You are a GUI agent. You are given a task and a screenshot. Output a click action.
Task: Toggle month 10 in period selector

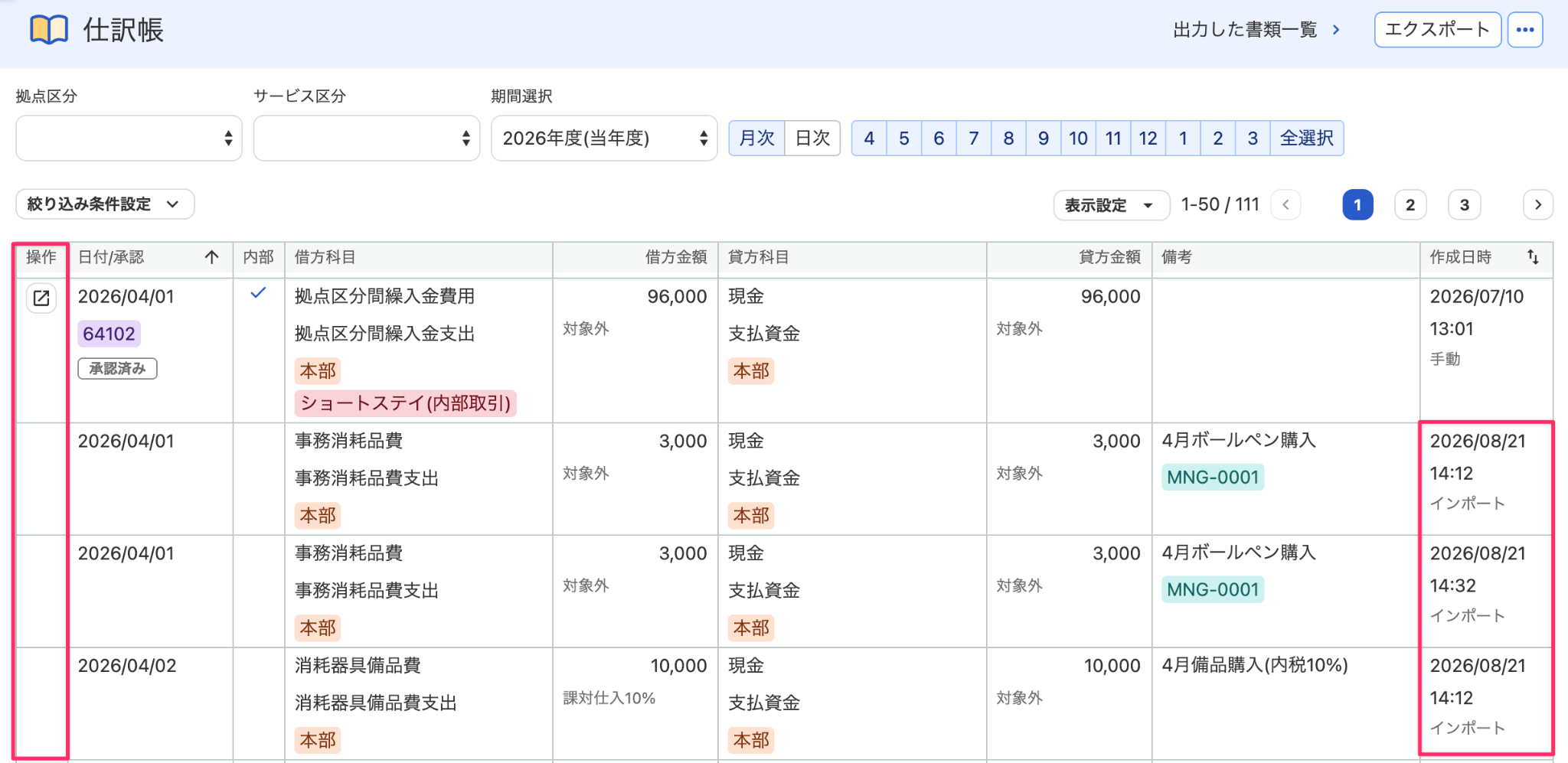pyautogui.click(x=1078, y=138)
